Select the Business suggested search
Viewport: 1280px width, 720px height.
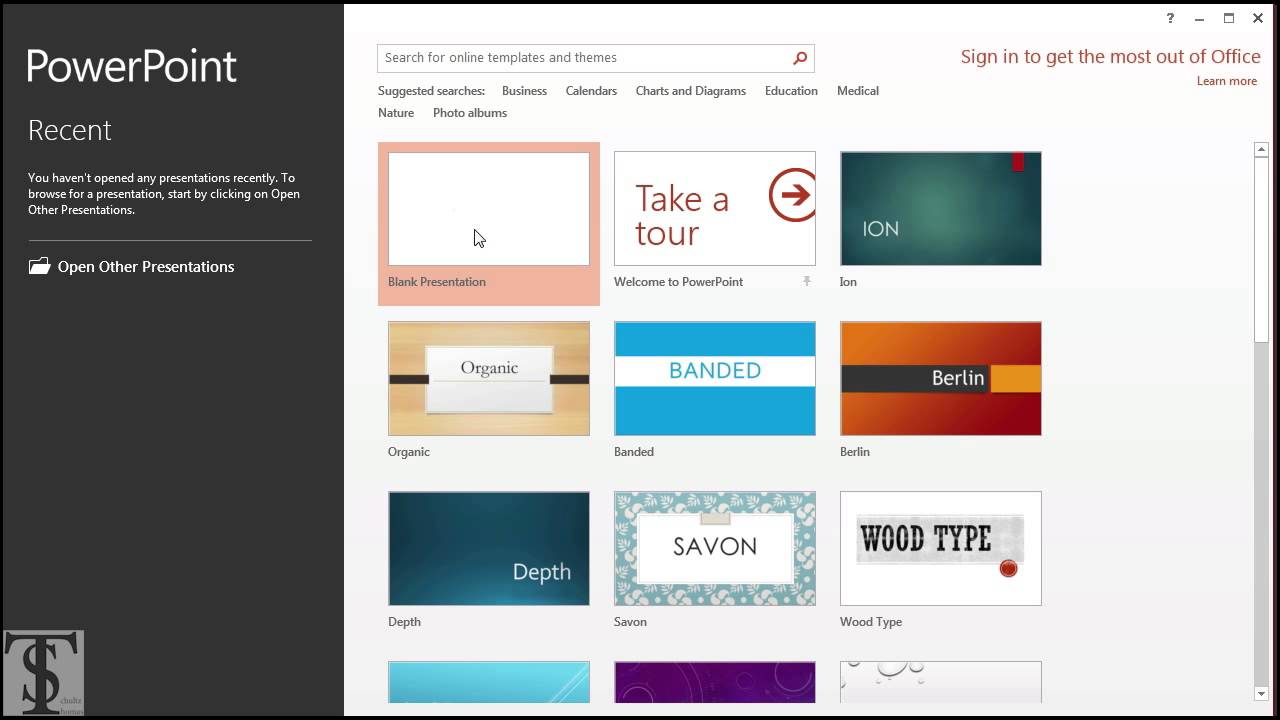(524, 91)
